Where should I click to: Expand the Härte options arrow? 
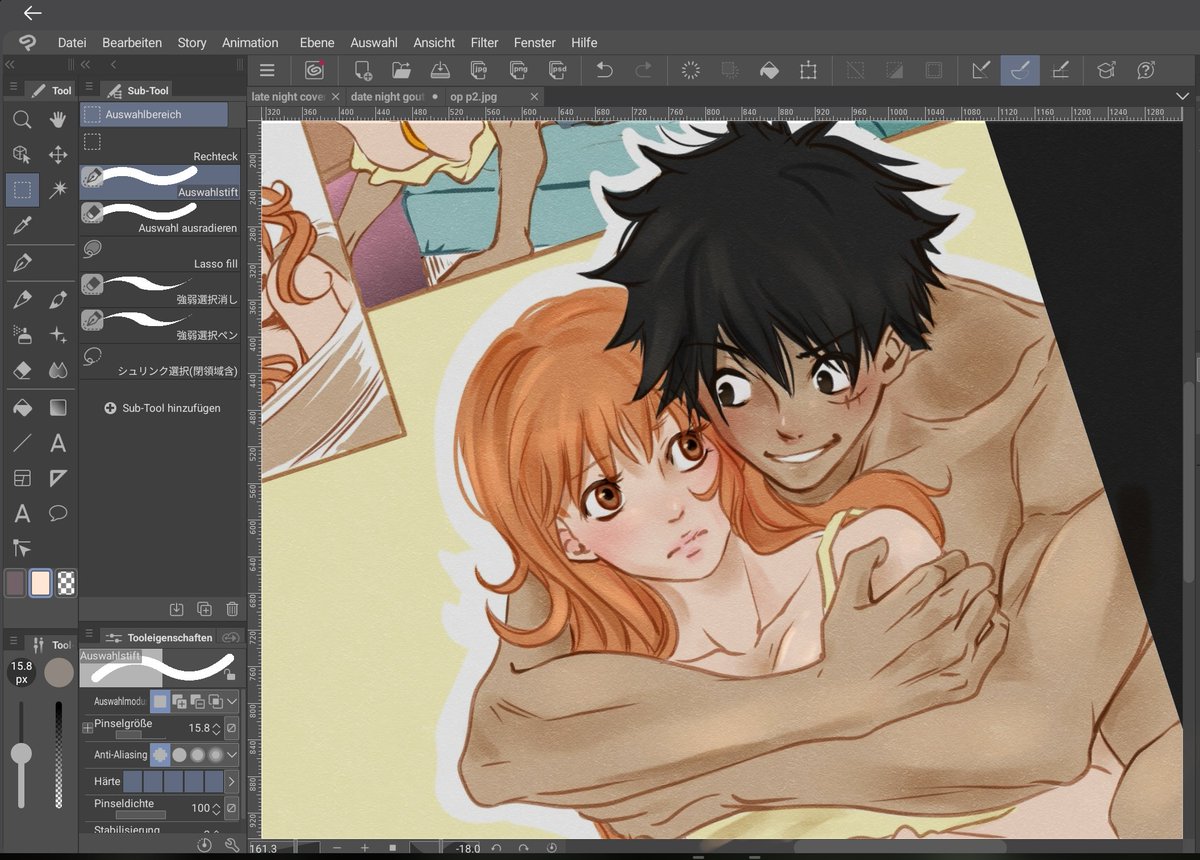click(x=232, y=782)
